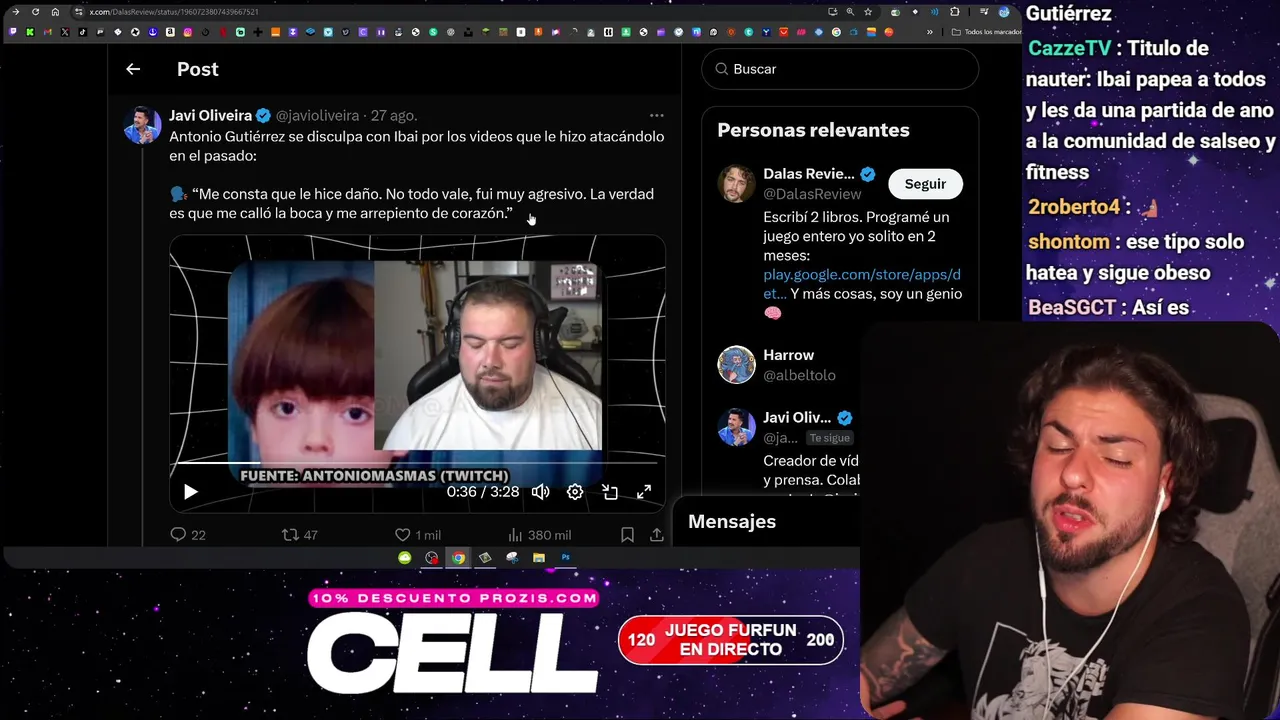The image size is (1280, 720).
Task: Open the Dalas Review name link
Action: pos(809,174)
